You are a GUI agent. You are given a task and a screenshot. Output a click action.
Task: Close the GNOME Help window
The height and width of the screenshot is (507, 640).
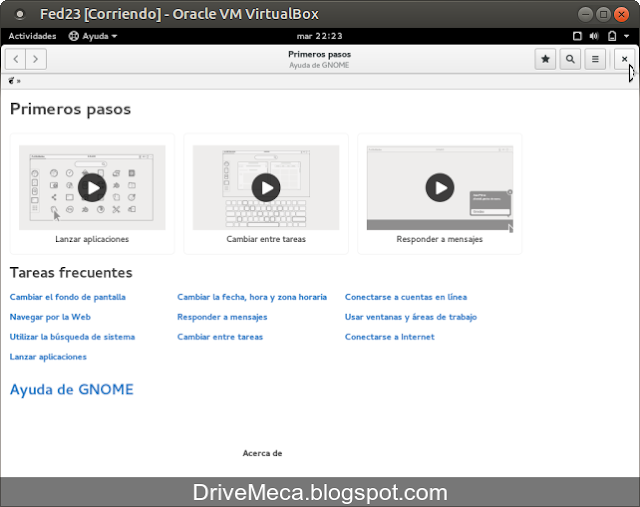pos(624,59)
